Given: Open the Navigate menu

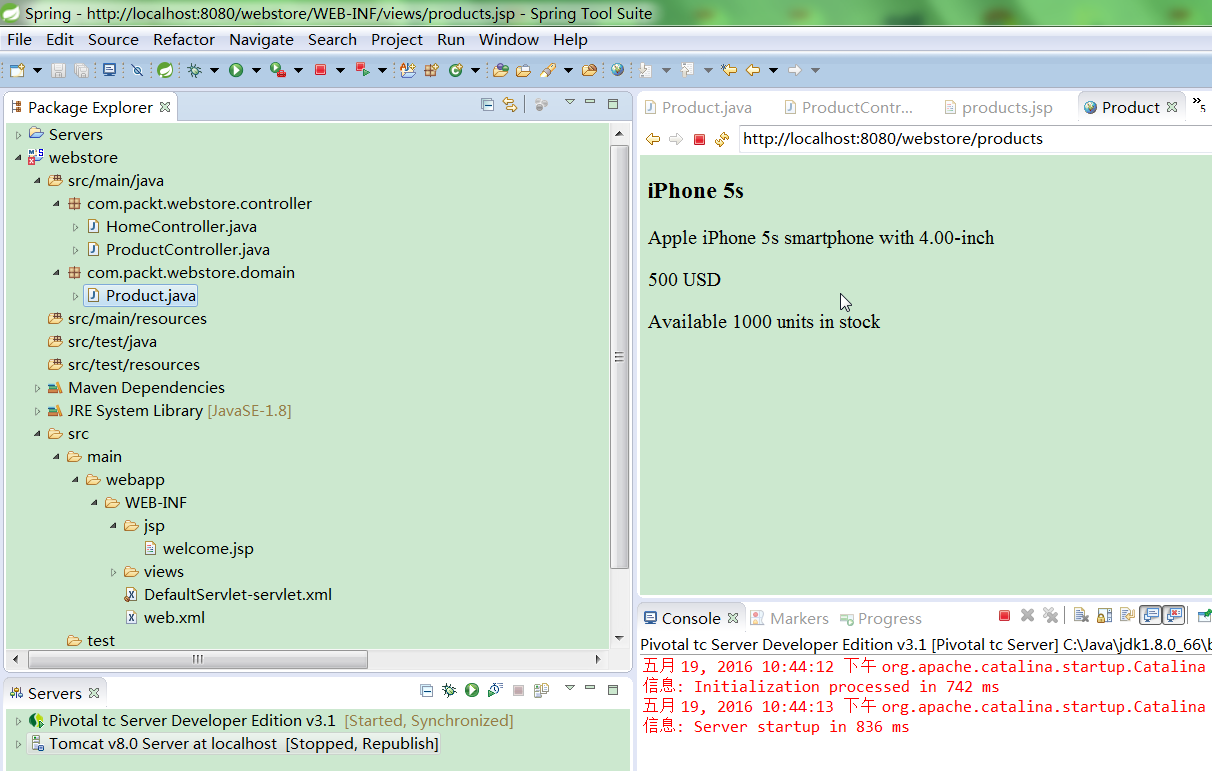Looking at the screenshot, I should (x=261, y=39).
